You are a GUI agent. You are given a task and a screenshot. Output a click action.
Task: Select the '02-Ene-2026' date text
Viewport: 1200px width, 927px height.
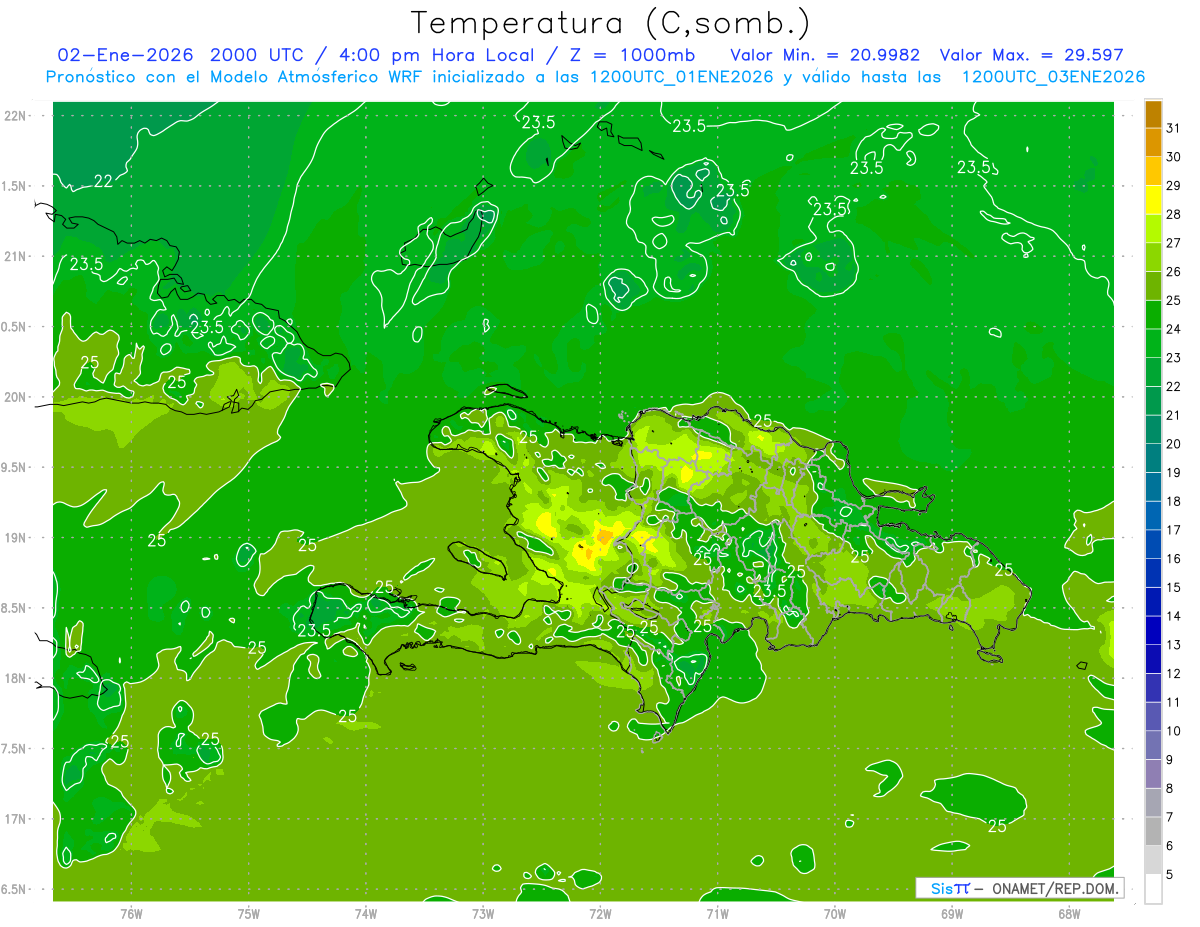123,55
